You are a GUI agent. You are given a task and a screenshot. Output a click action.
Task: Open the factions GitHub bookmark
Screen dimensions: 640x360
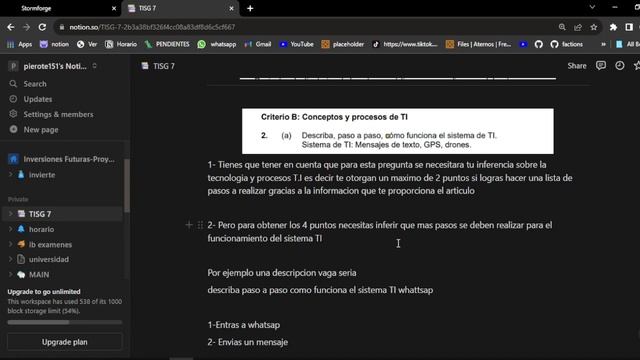point(567,44)
